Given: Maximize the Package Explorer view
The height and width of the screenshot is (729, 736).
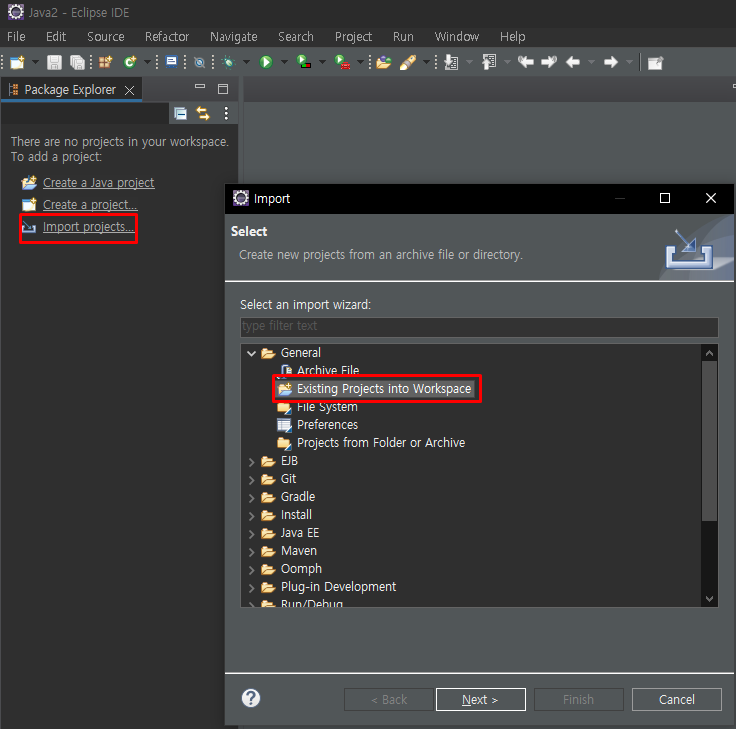Looking at the screenshot, I should click(223, 89).
